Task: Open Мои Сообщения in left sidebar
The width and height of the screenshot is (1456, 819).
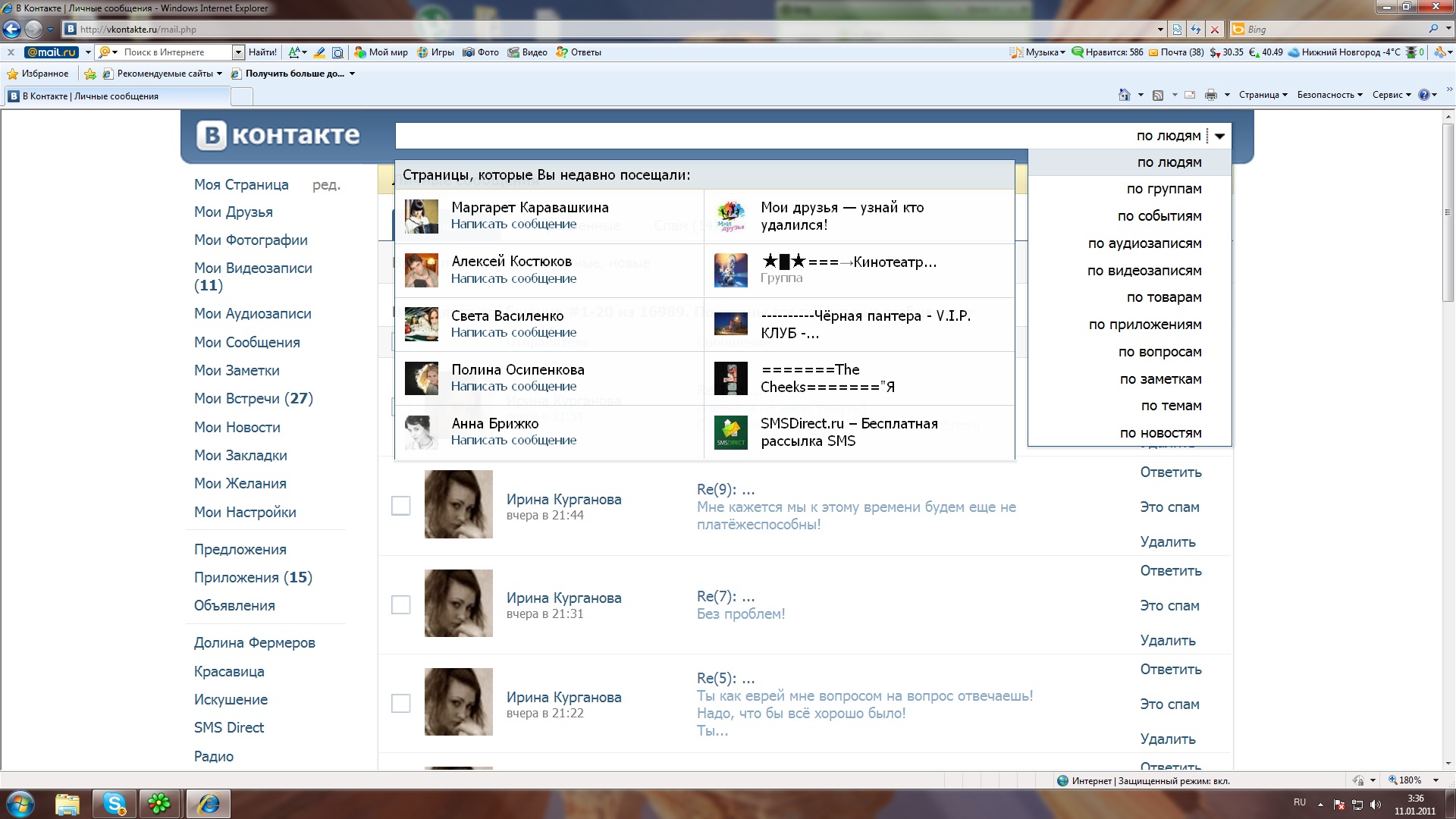Action: [x=246, y=342]
